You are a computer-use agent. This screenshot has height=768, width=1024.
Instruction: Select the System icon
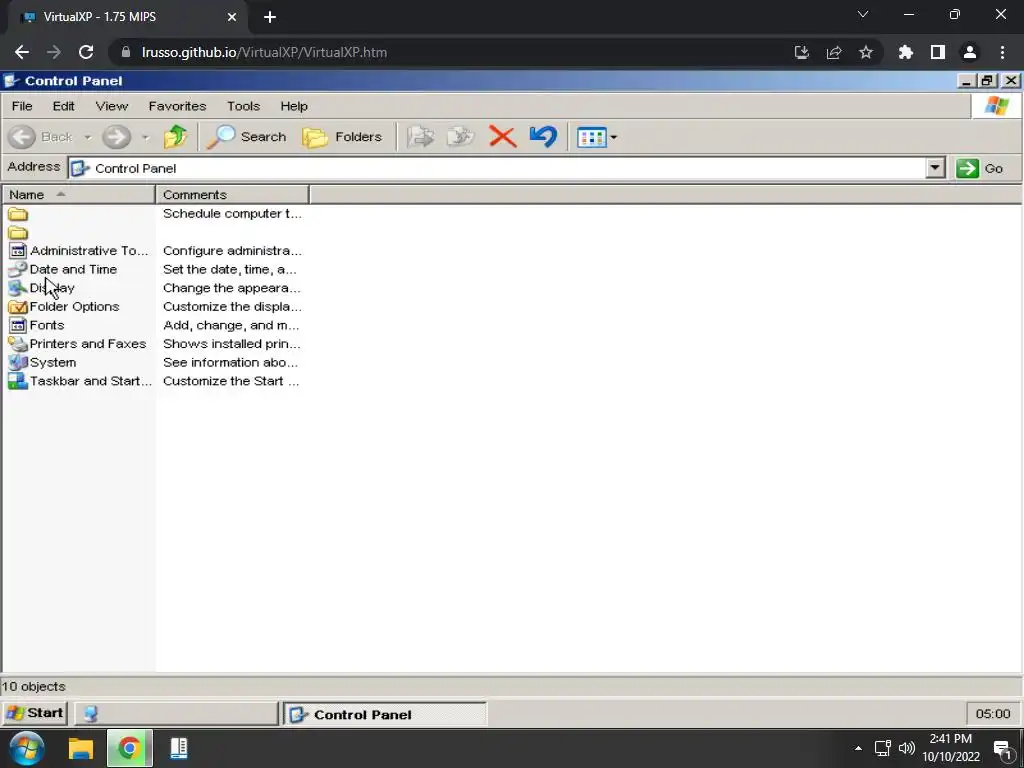18,362
